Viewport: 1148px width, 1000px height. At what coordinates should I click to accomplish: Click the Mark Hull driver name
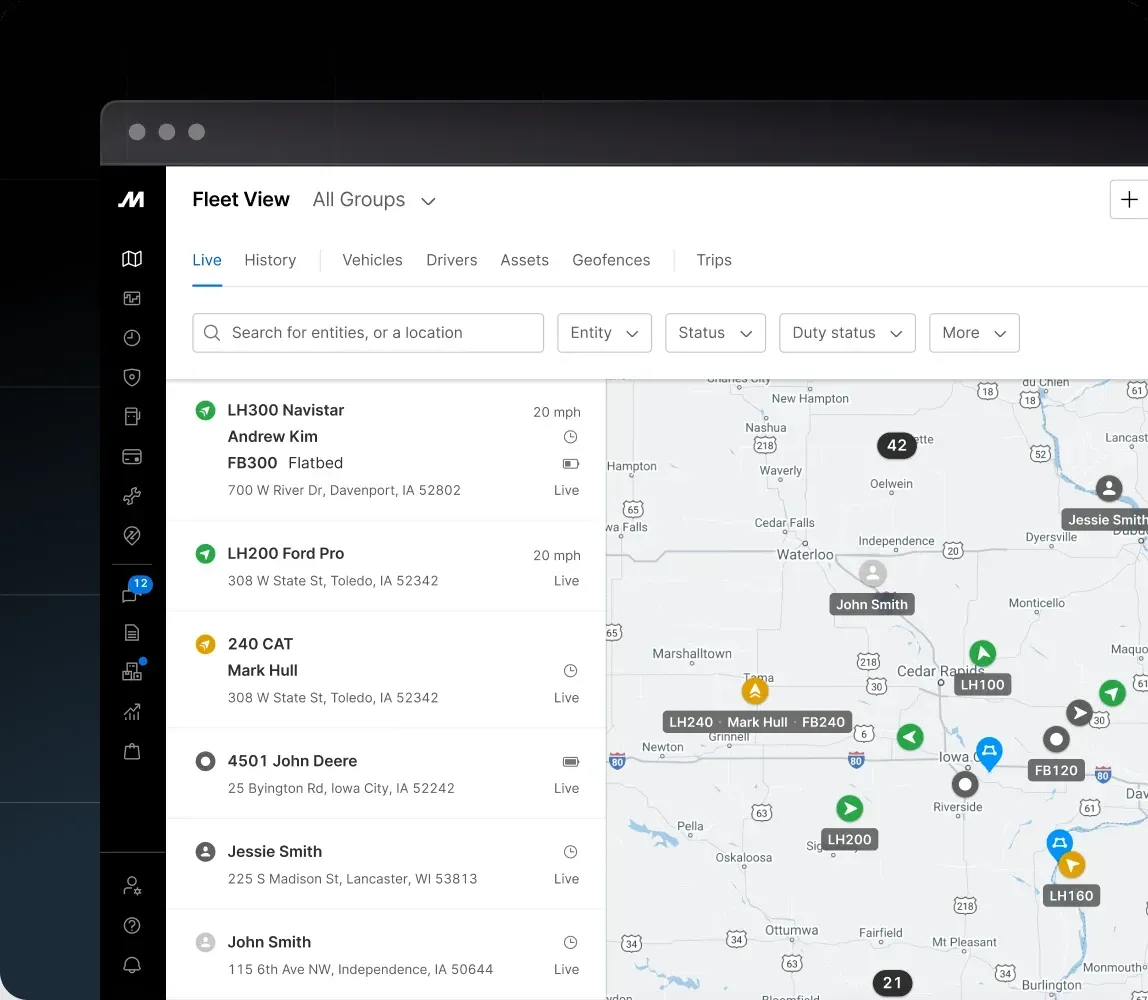(262, 671)
